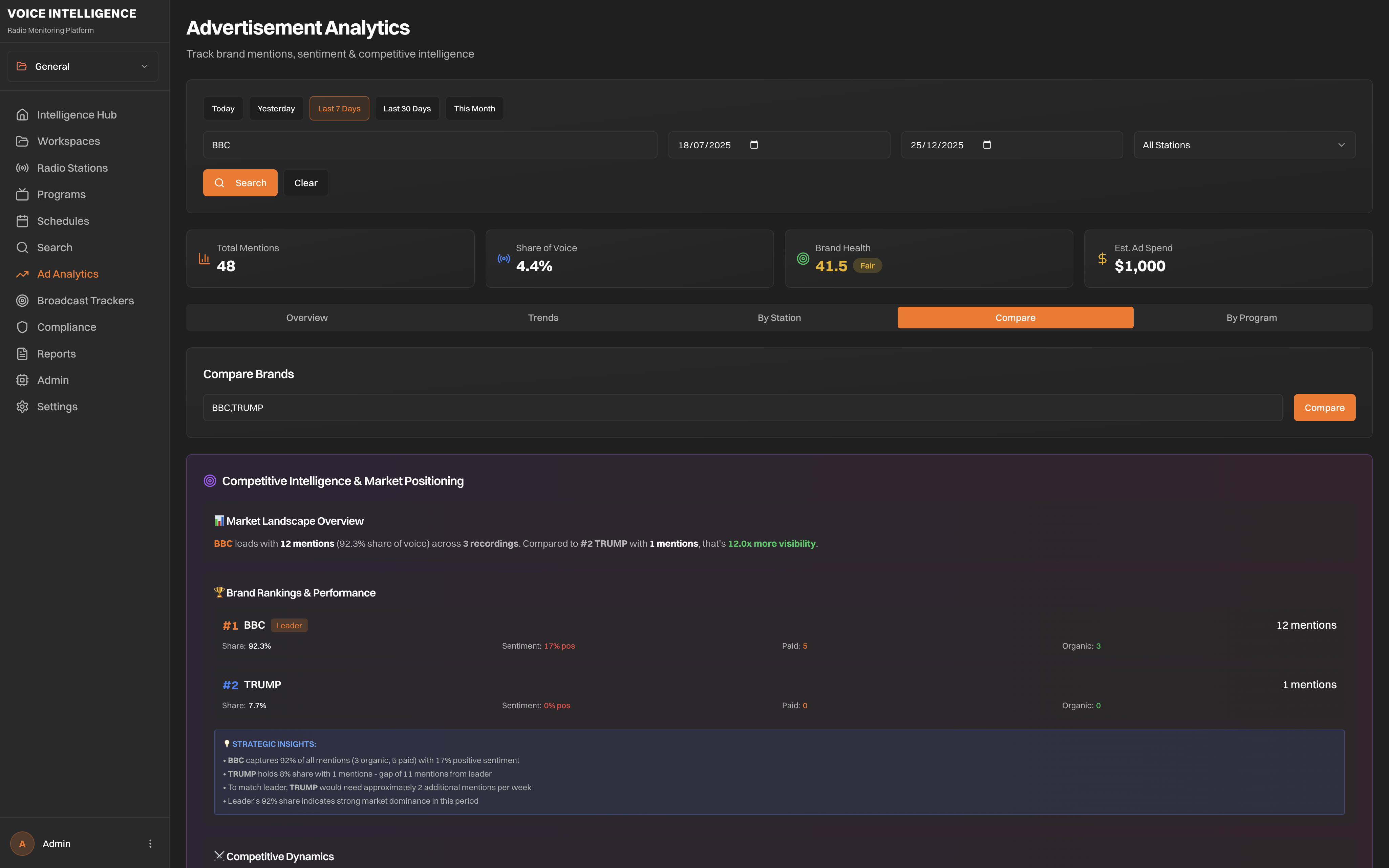Open Programs TV icon in sidebar
Image resolution: width=1389 pixels, height=868 pixels.
coord(22,195)
